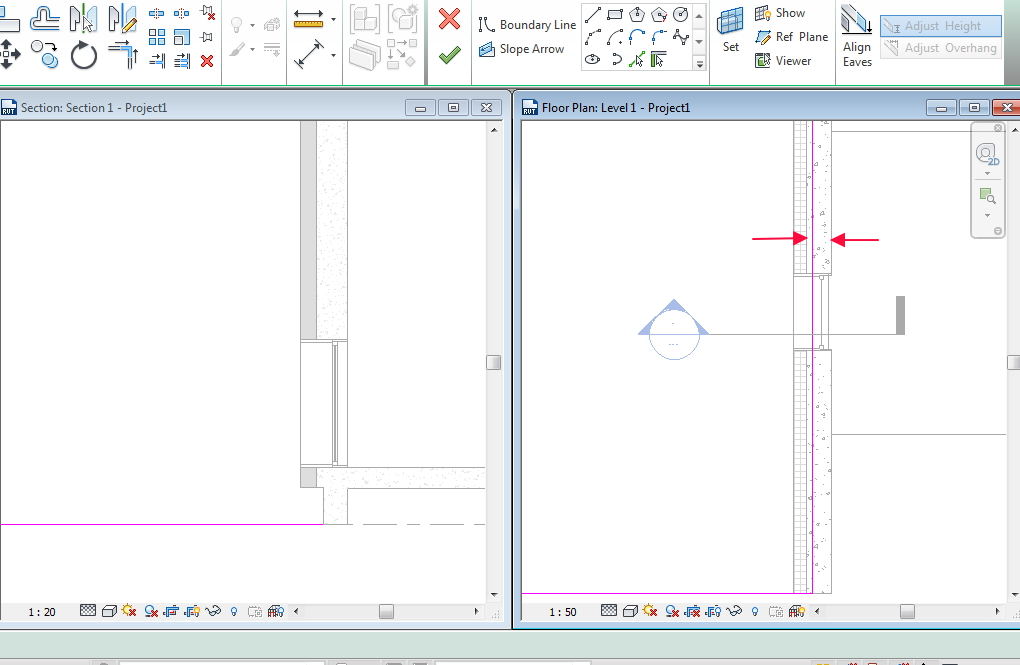
Task: Choose the Tangent End Arc draw tool
Action: pyautogui.click(x=637, y=37)
